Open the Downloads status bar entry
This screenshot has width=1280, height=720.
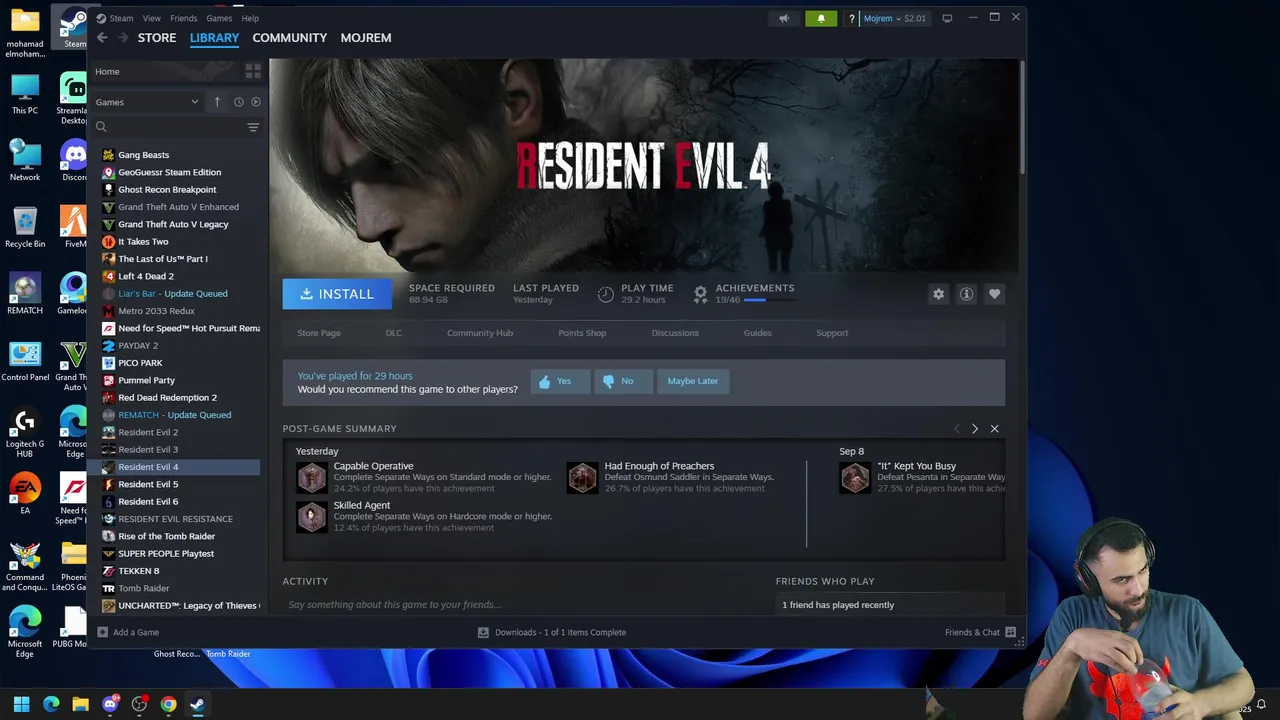(x=552, y=632)
